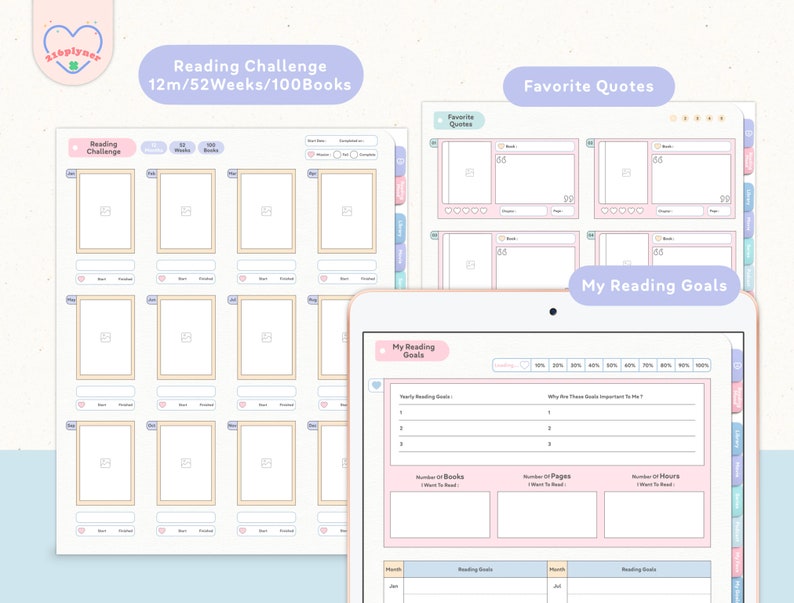Rate quote 01 with the first heart
This screenshot has width=794, height=603.
(448, 211)
